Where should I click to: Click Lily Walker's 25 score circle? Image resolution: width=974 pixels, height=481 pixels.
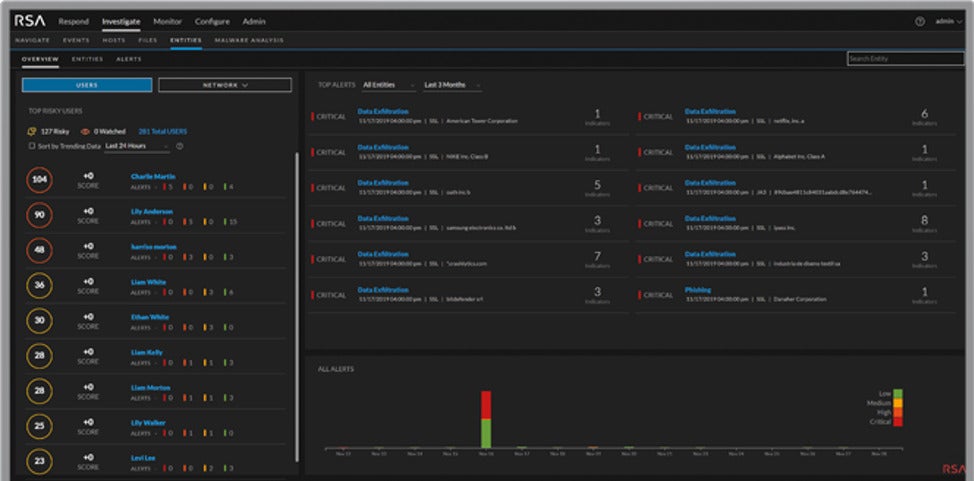(40, 426)
